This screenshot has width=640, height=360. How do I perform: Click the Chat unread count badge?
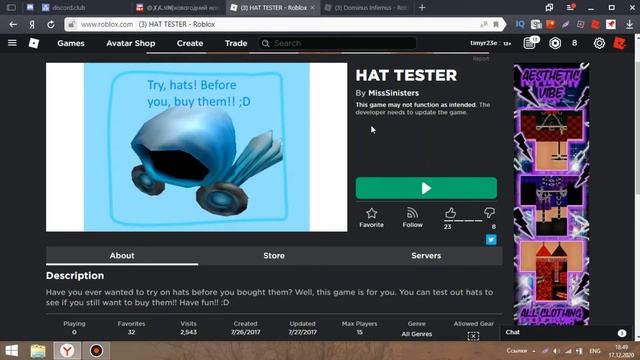(x=622, y=333)
